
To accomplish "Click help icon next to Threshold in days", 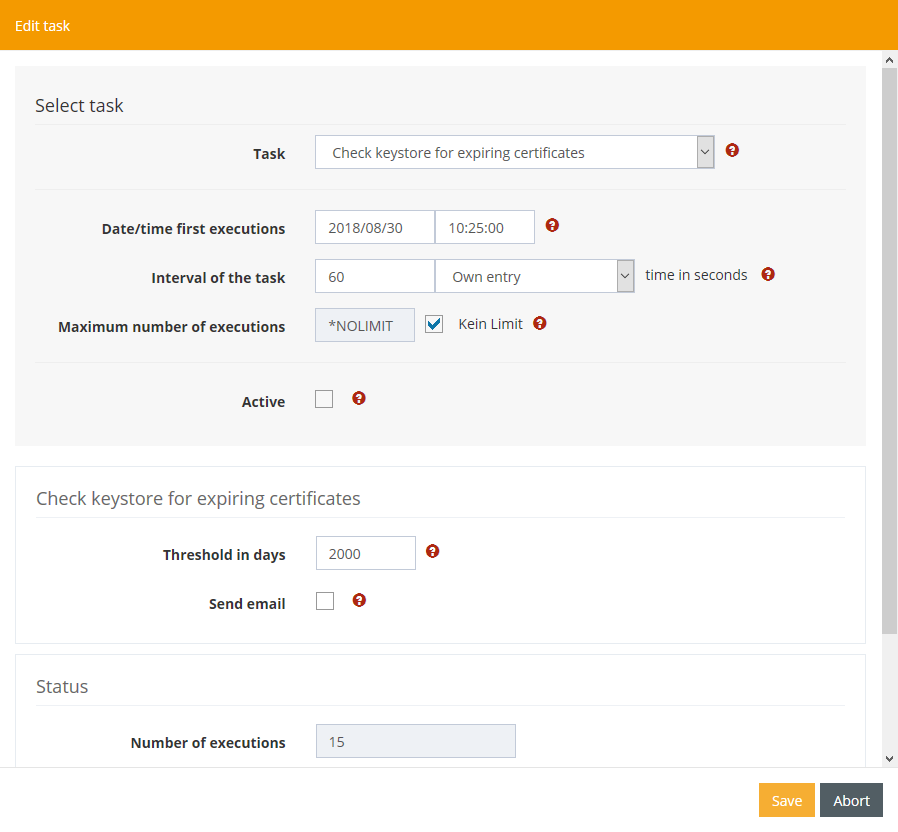I will click(x=433, y=552).
